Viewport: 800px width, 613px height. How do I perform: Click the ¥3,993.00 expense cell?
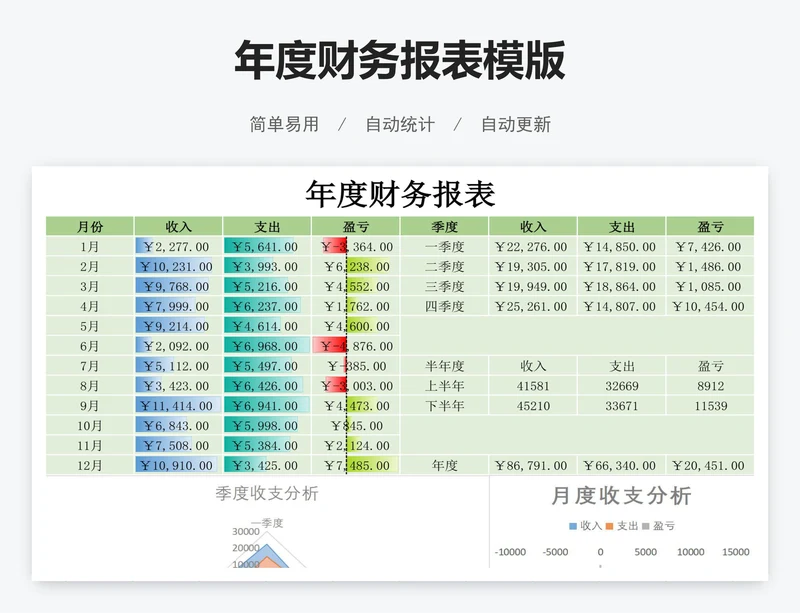tap(267, 266)
